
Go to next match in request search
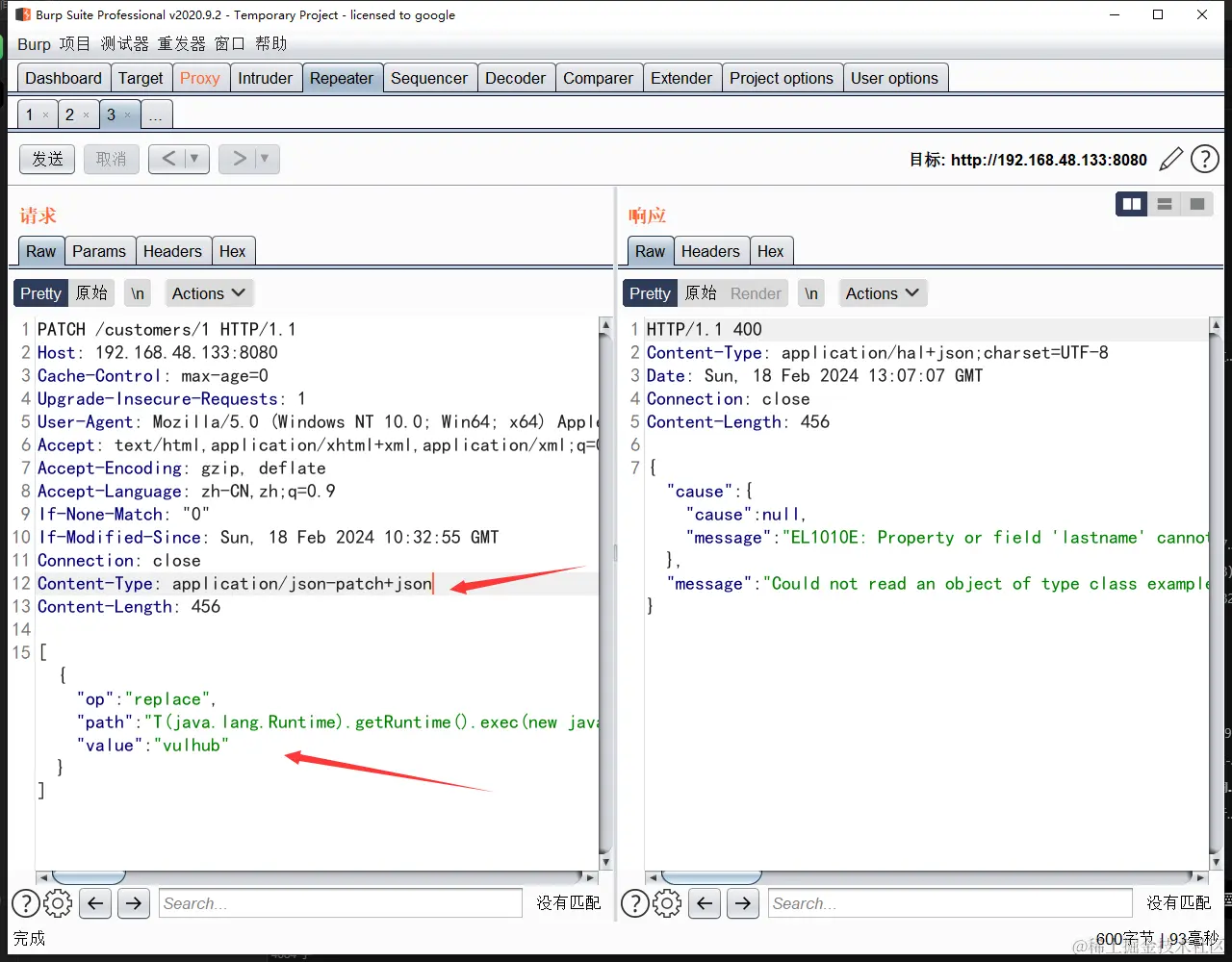tap(134, 903)
